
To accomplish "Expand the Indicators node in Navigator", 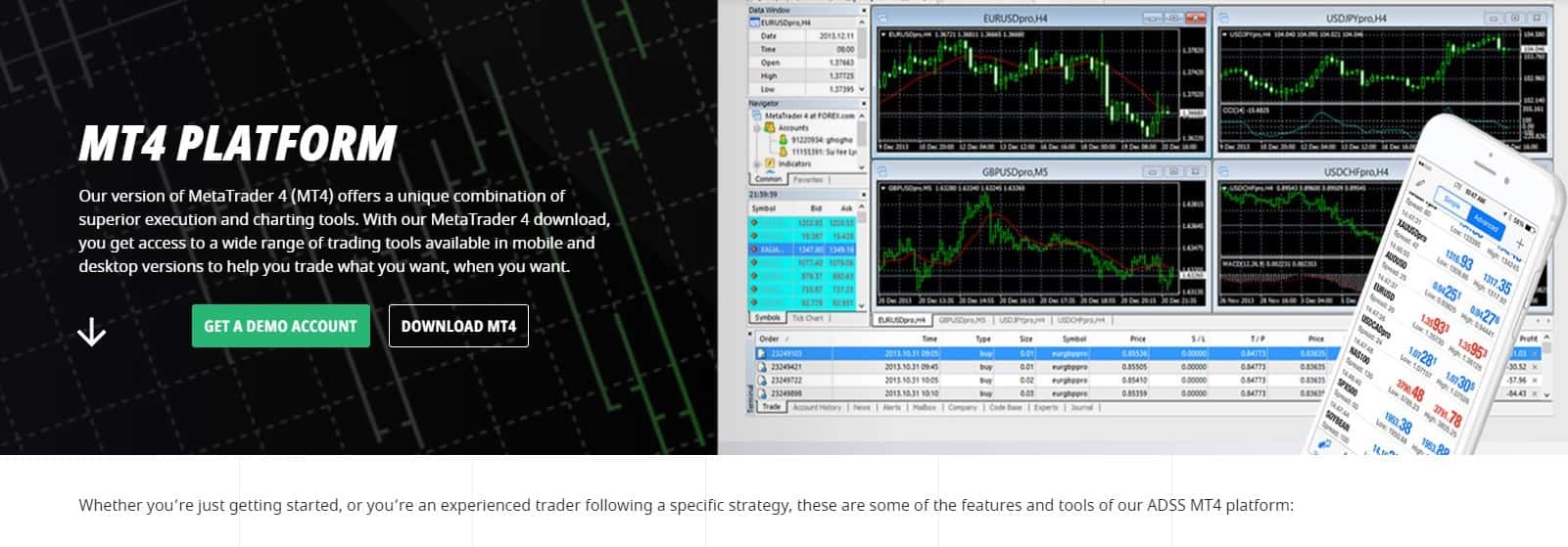I will pyautogui.click(x=756, y=163).
